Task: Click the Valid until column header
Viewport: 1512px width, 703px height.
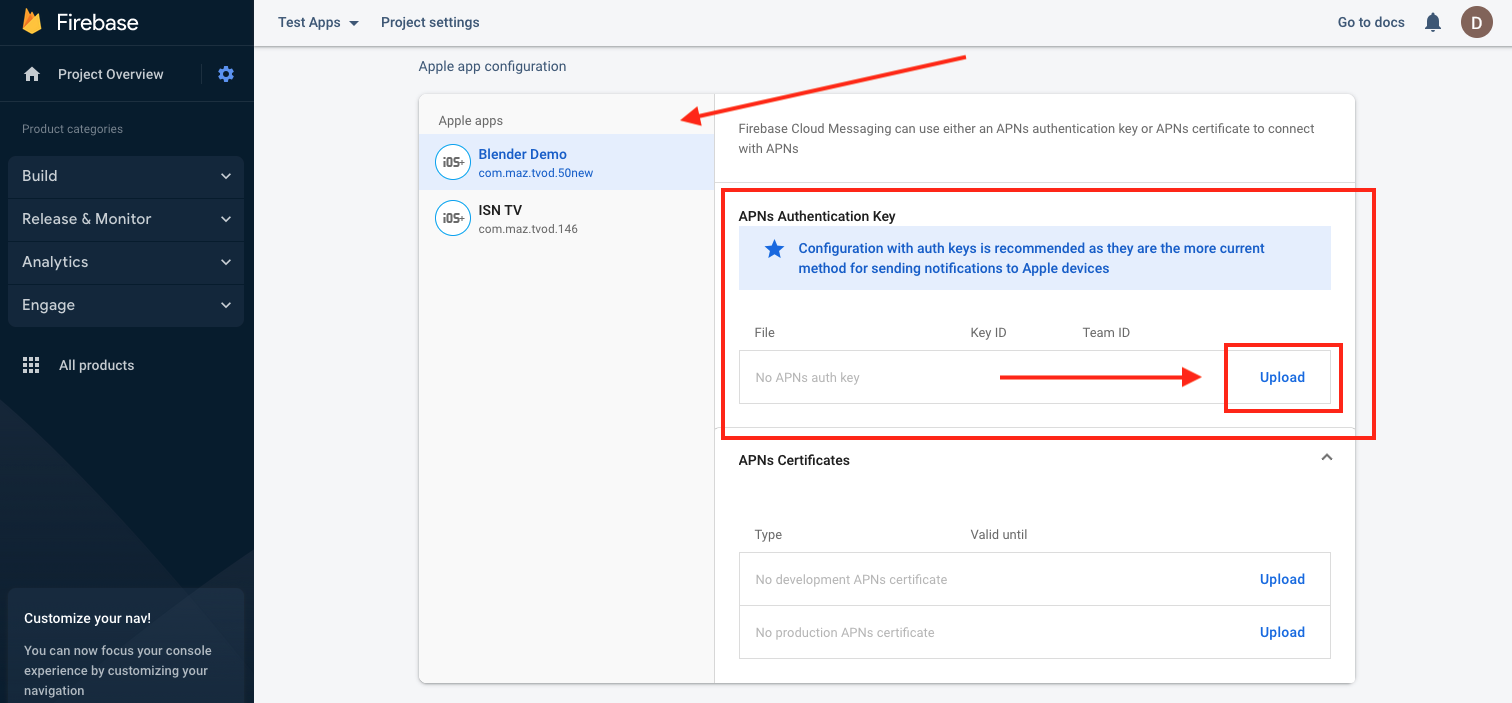Action: pyautogui.click(x=999, y=535)
